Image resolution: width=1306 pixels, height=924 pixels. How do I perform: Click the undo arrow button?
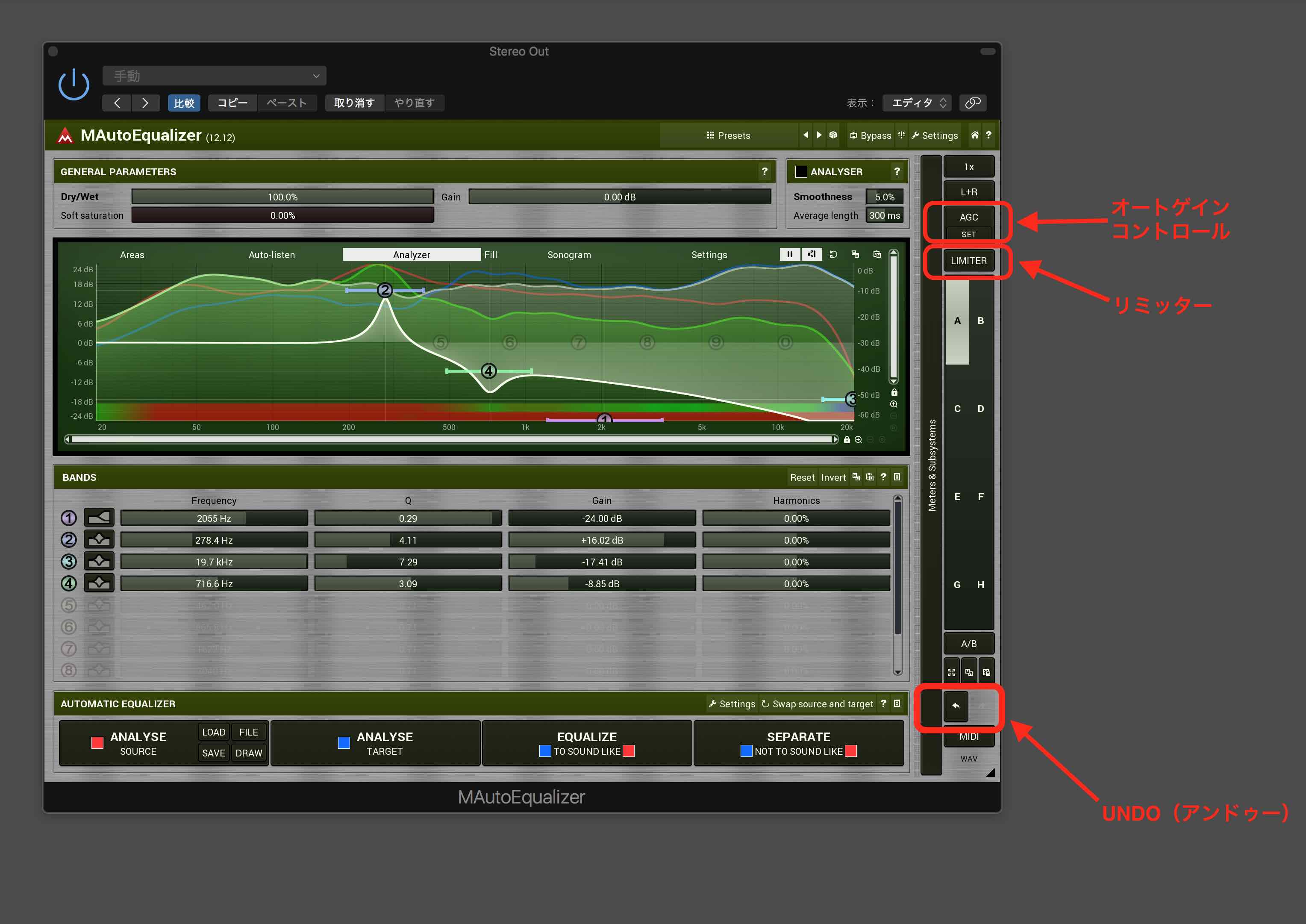[956, 706]
